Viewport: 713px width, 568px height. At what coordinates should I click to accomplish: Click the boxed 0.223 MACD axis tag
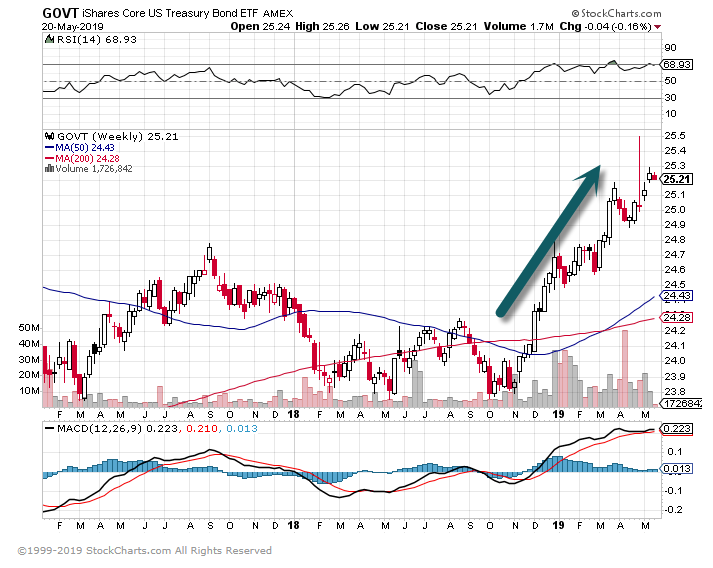[x=677, y=429]
